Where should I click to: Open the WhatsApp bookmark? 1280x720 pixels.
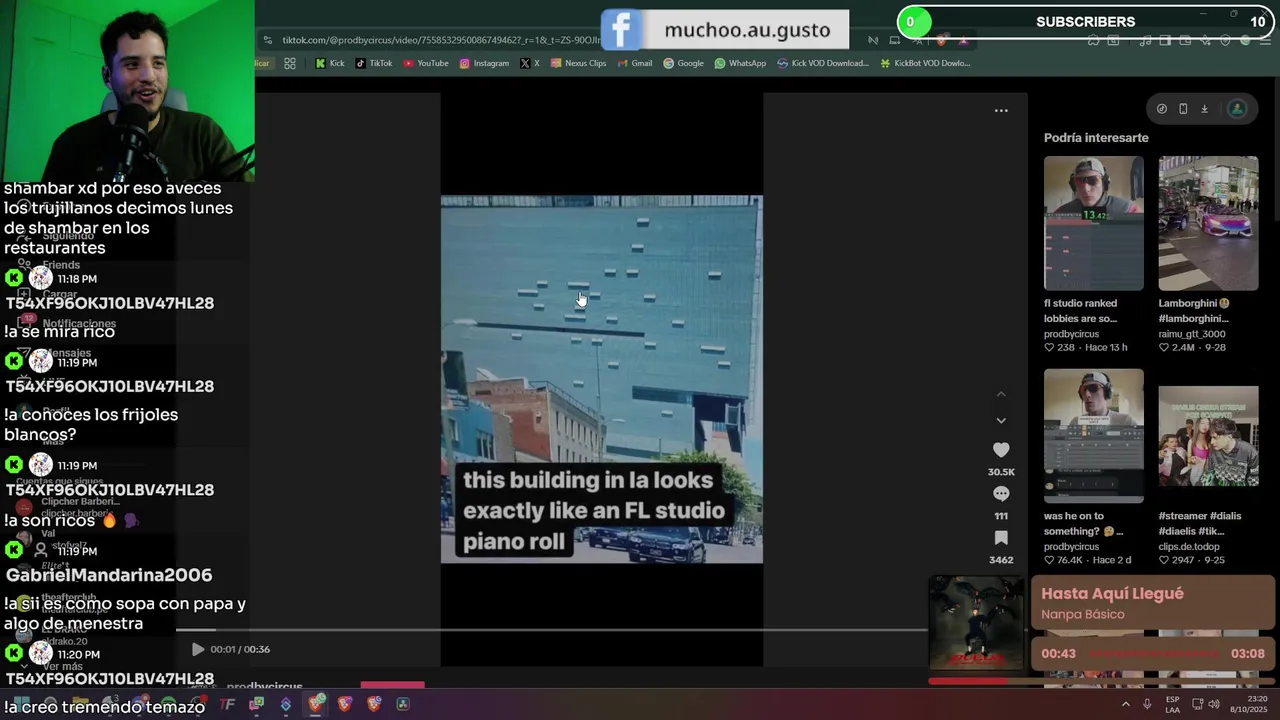[740, 63]
